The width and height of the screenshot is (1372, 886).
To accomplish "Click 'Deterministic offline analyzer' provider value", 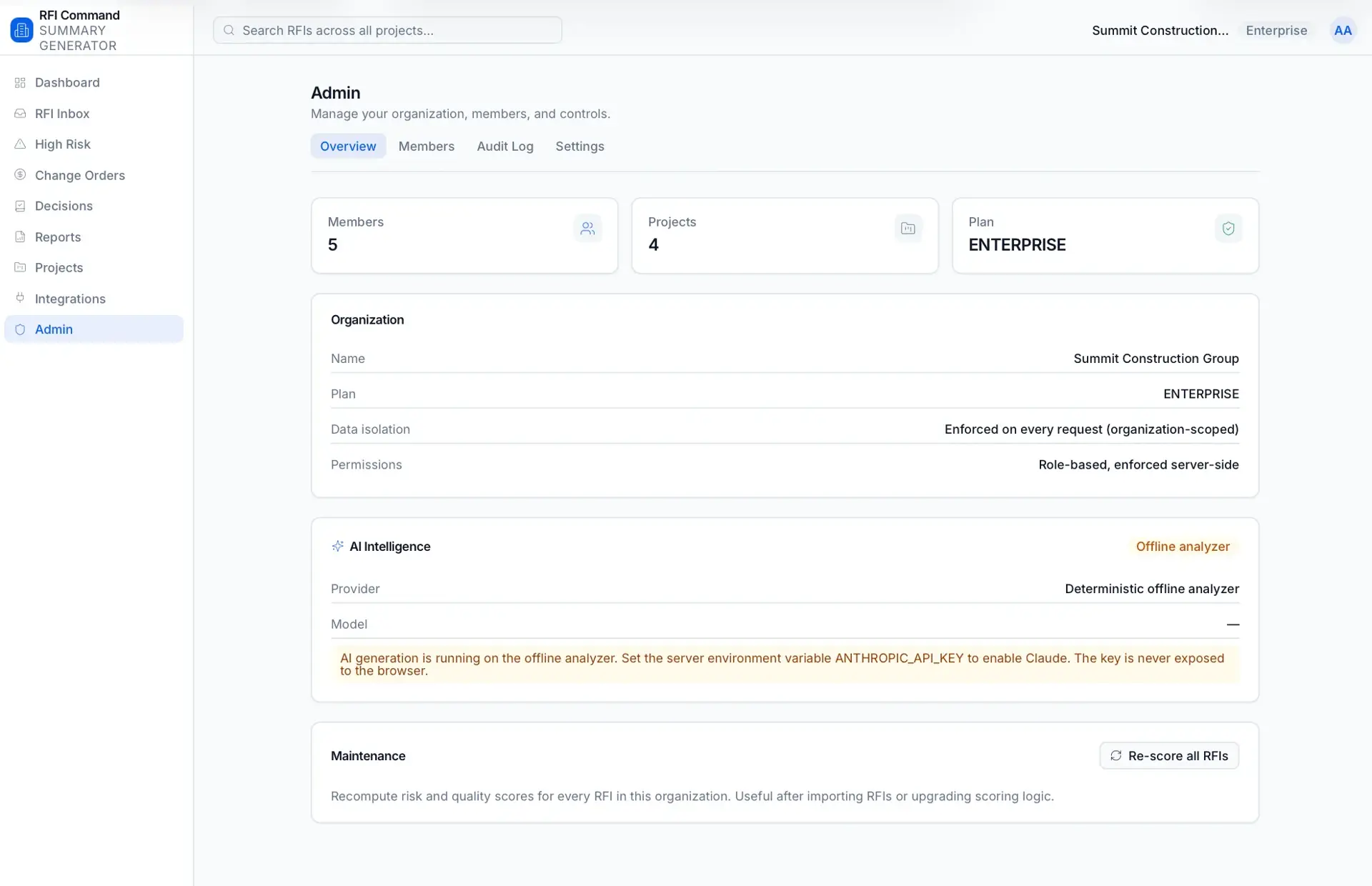I will pos(1152,588).
